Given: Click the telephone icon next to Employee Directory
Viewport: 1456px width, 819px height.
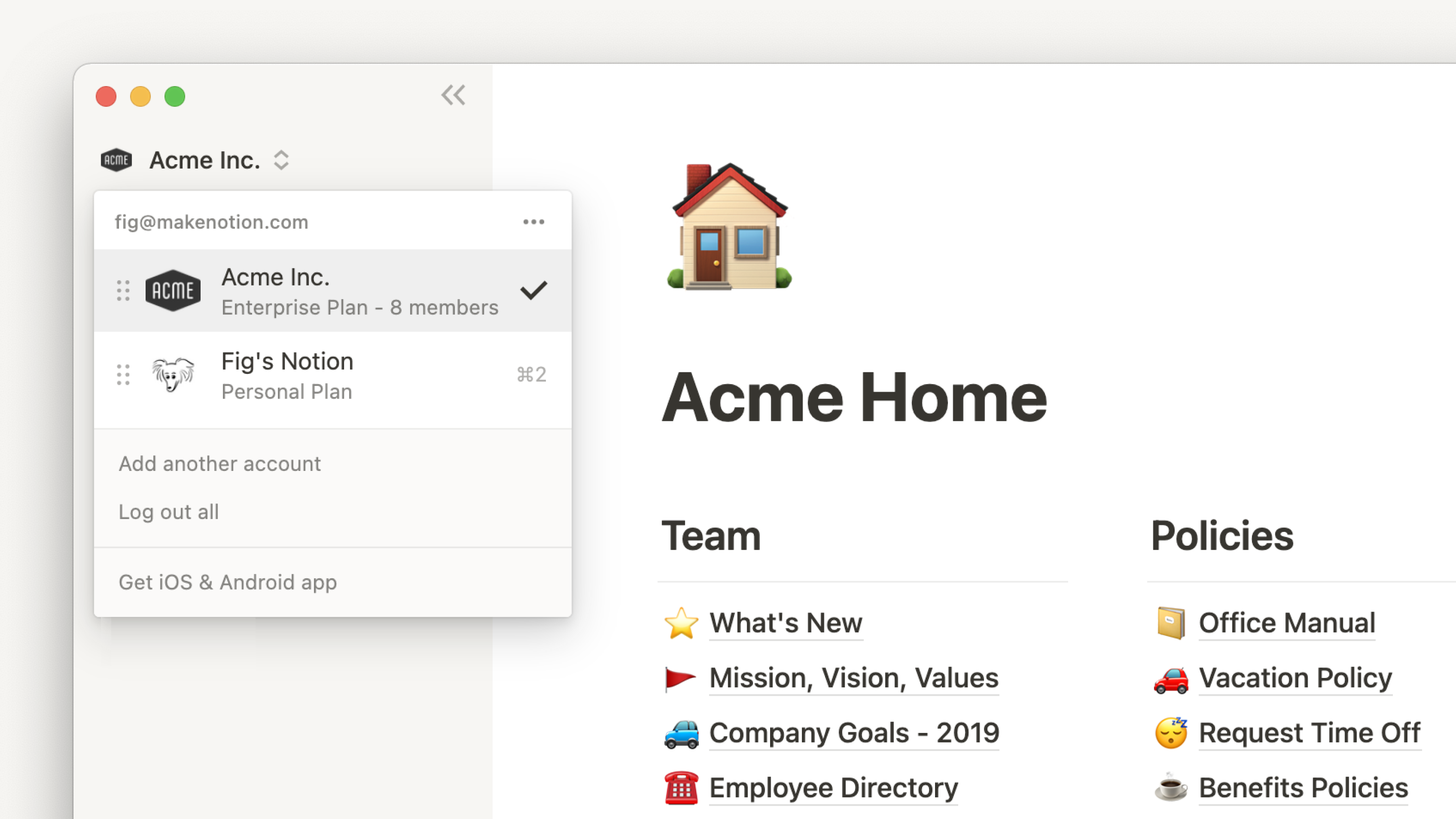Looking at the screenshot, I should click(679, 788).
